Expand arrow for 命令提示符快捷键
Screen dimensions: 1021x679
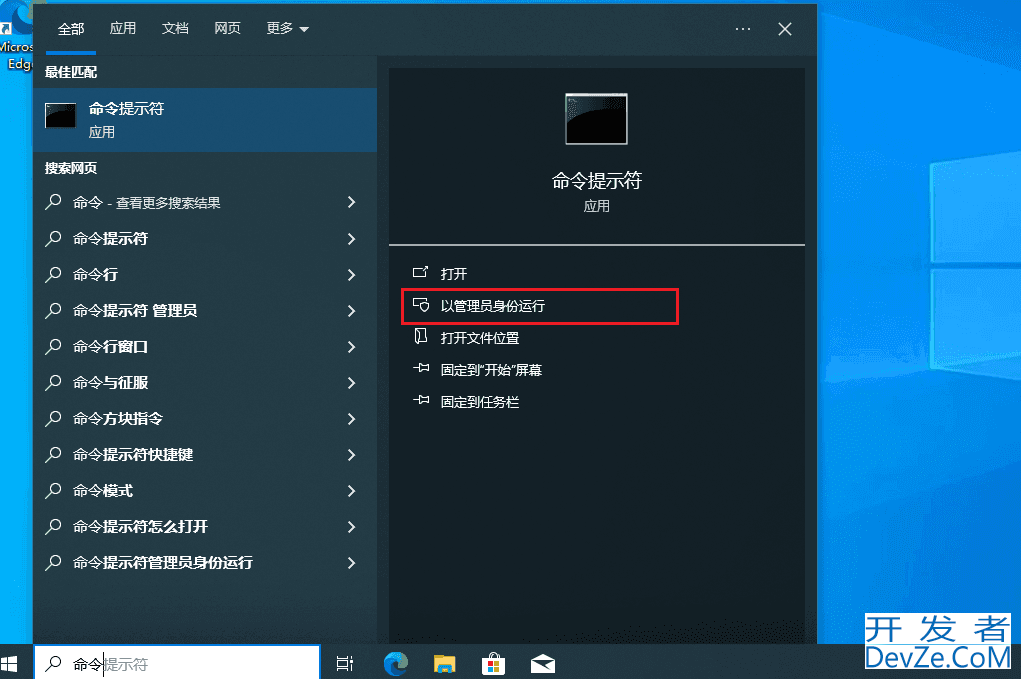coord(352,454)
